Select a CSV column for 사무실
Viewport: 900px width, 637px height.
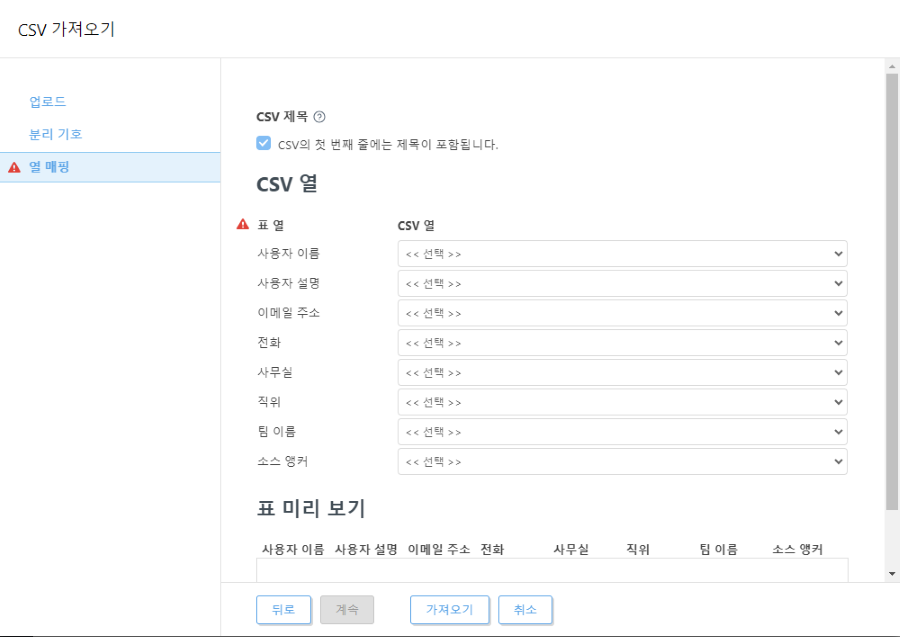[x=622, y=372]
